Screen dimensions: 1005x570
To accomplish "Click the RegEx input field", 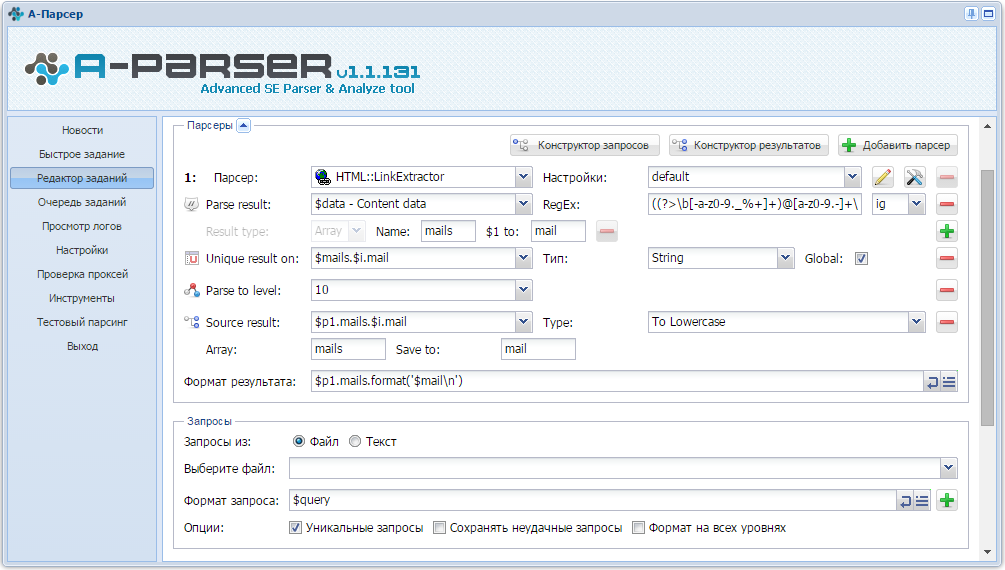I will click(x=754, y=204).
